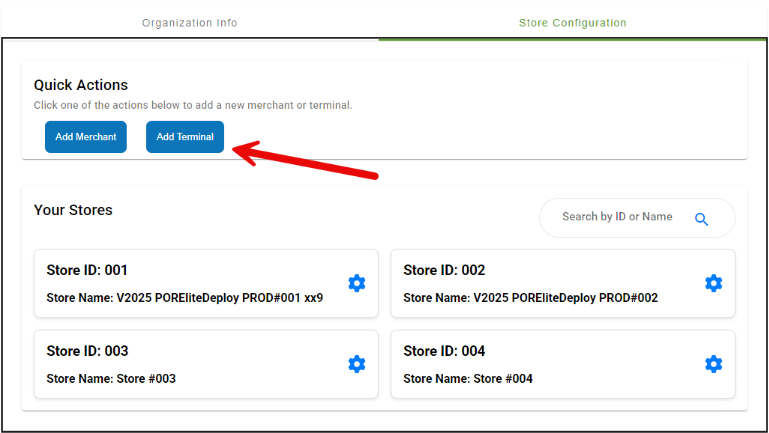Image resolution: width=769 pixels, height=433 pixels.
Task: Select the Store ID: 001 title
Action: click(x=87, y=270)
